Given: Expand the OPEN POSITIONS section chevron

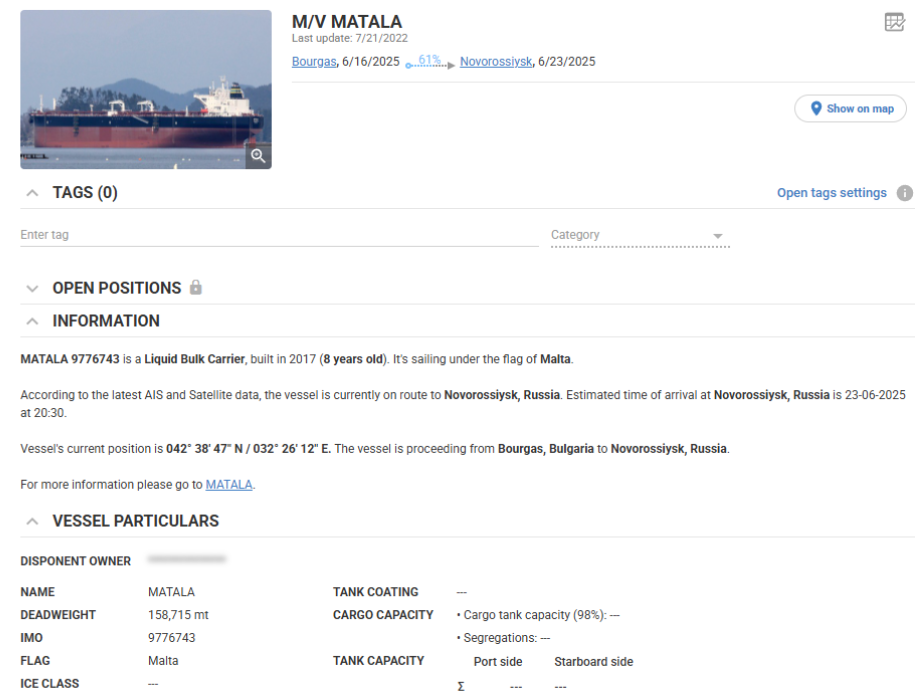Looking at the screenshot, I should (33, 289).
